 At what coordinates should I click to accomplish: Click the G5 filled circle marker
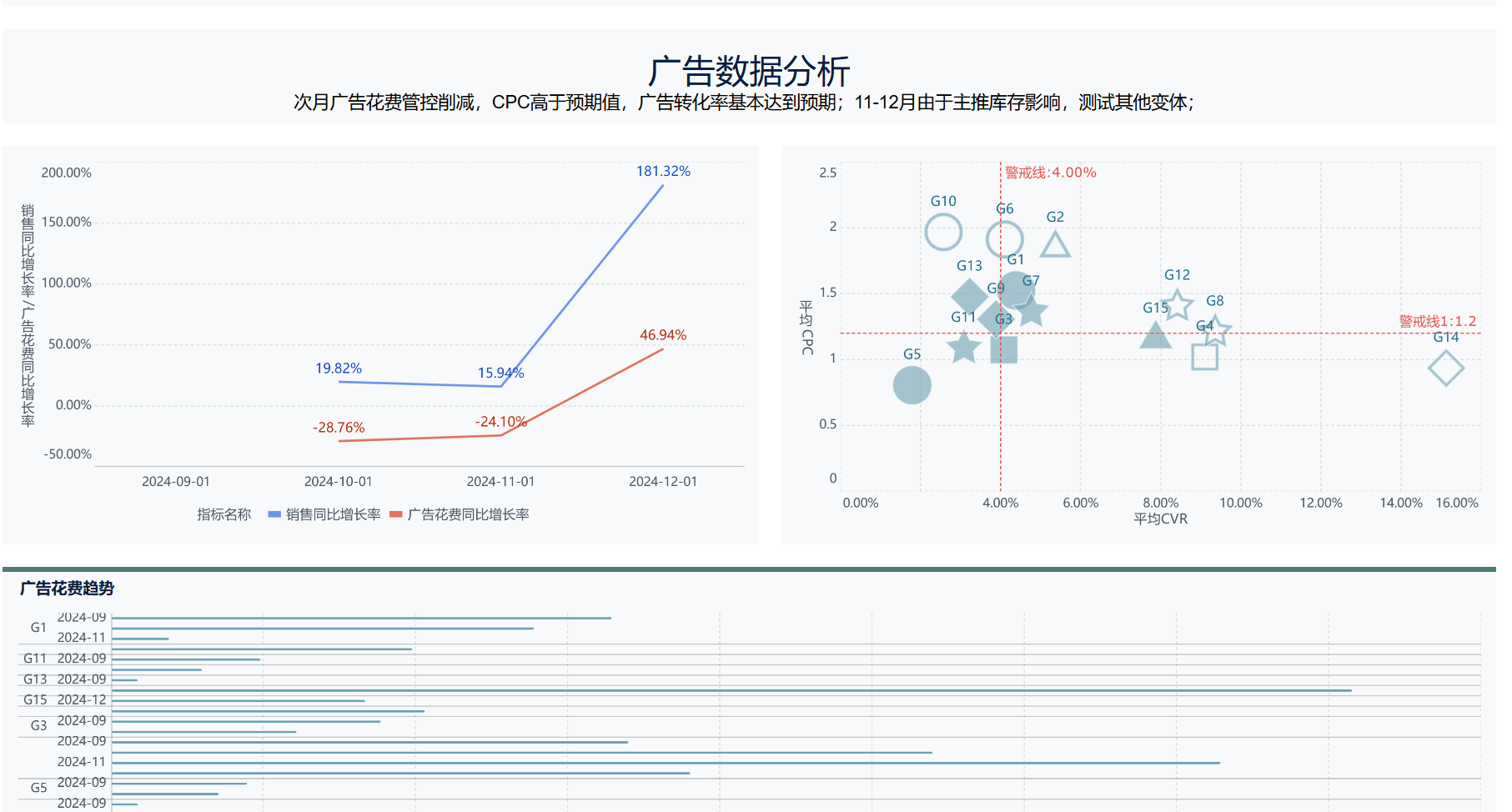tap(912, 385)
